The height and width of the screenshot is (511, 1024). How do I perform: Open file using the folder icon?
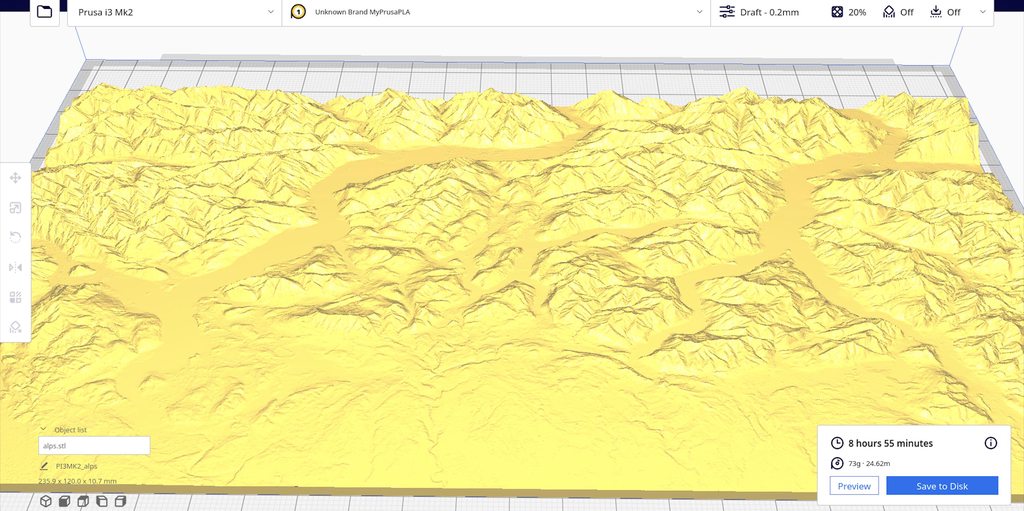(44, 12)
